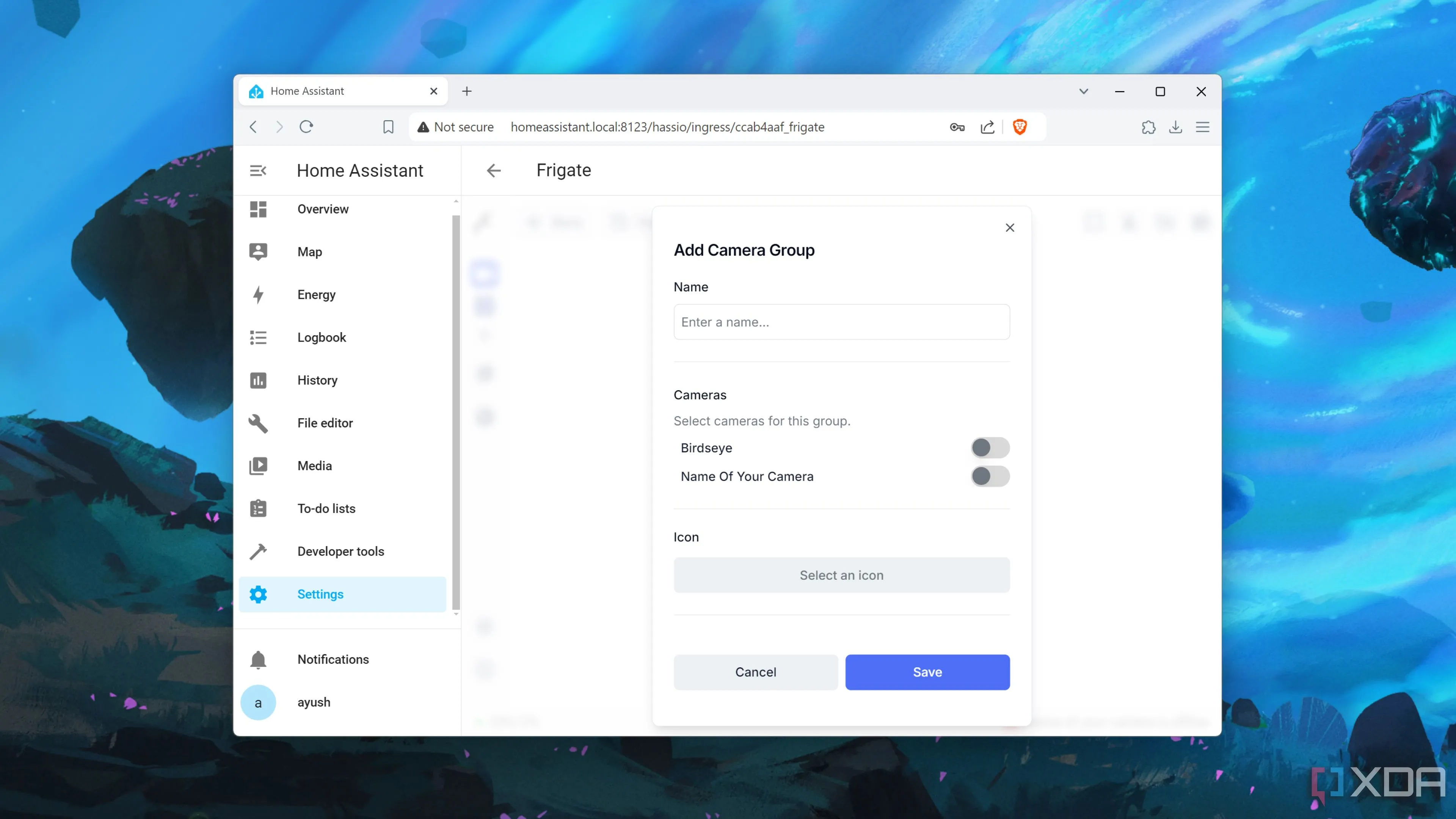The image size is (1456, 819).
Task: Click the Logbook list icon
Action: [x=258, y=337]
